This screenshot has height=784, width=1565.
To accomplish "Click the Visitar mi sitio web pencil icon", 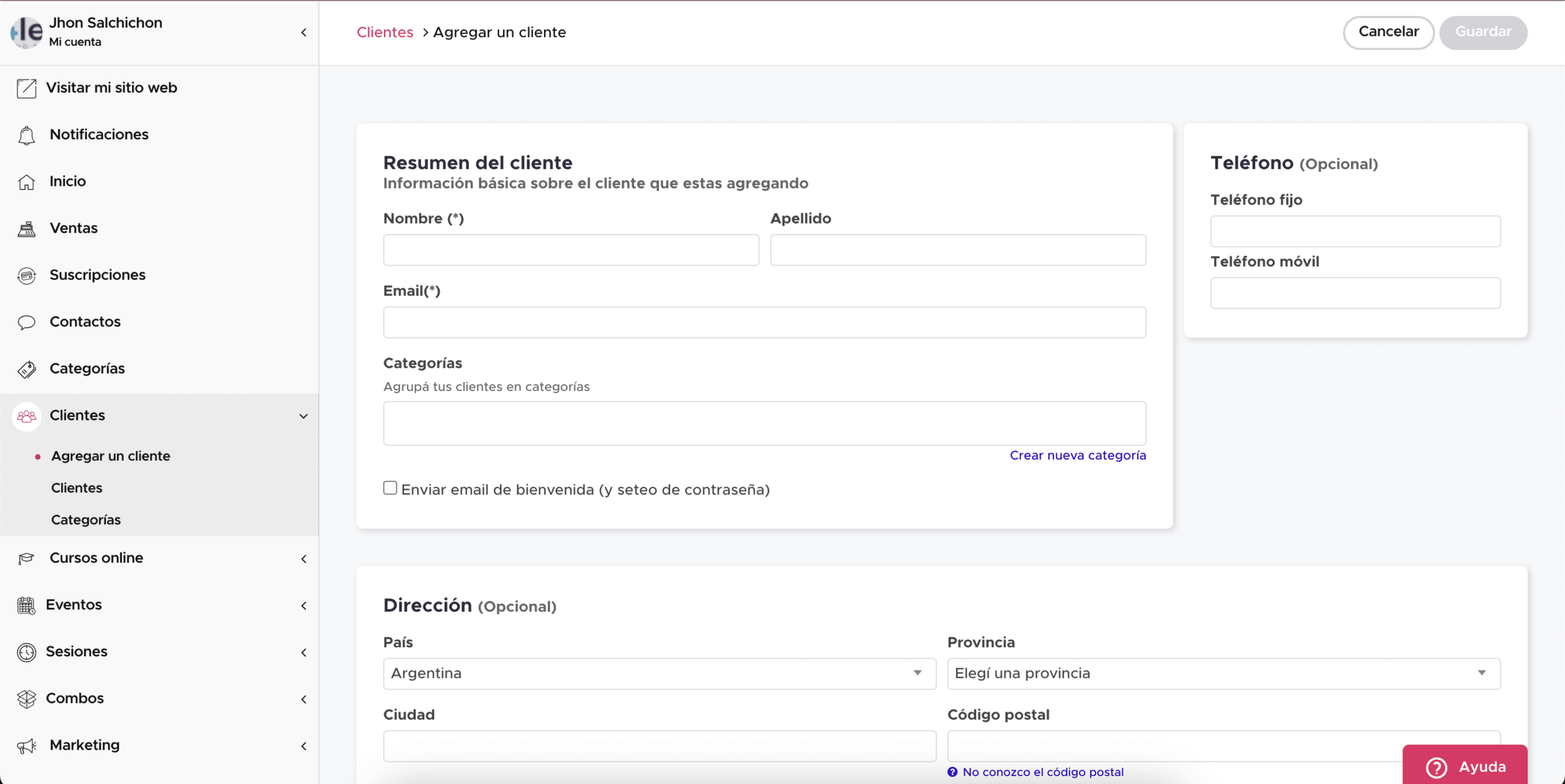I will [x=26, y=88].
